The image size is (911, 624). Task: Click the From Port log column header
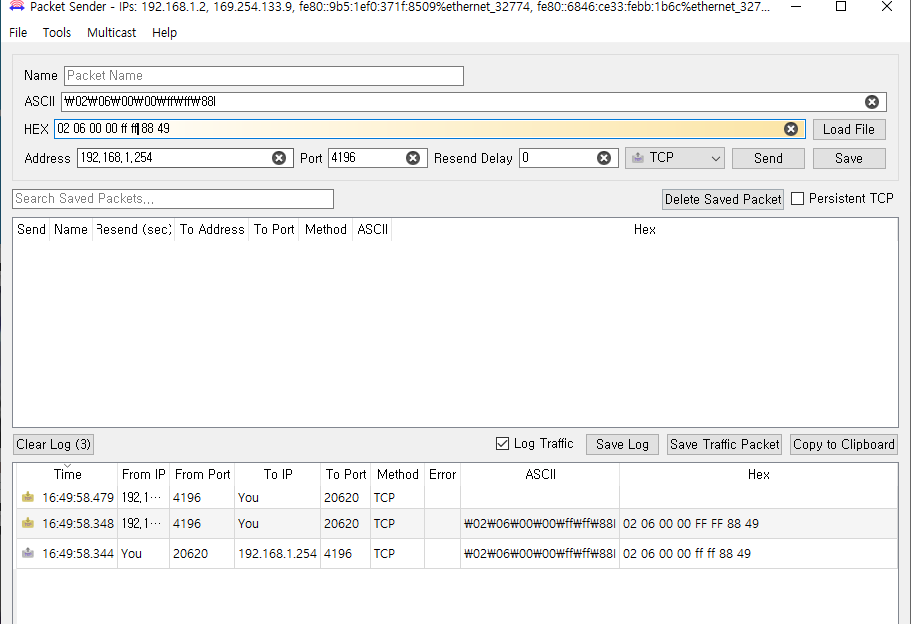pos(202,474)
